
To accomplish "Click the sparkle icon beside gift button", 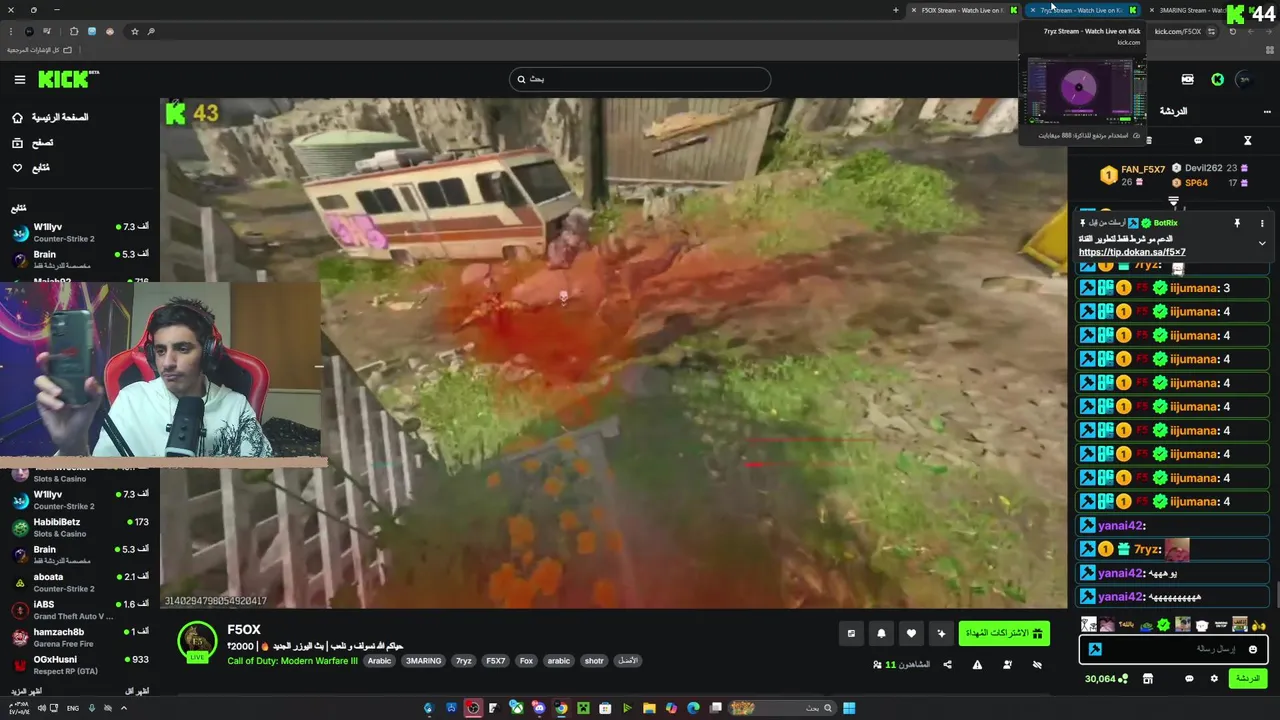I will (x=941, y=633).
